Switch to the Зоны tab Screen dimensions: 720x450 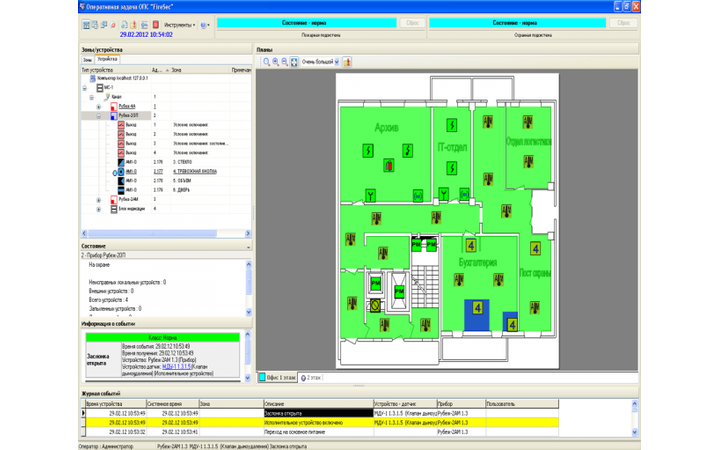point(87,60)
